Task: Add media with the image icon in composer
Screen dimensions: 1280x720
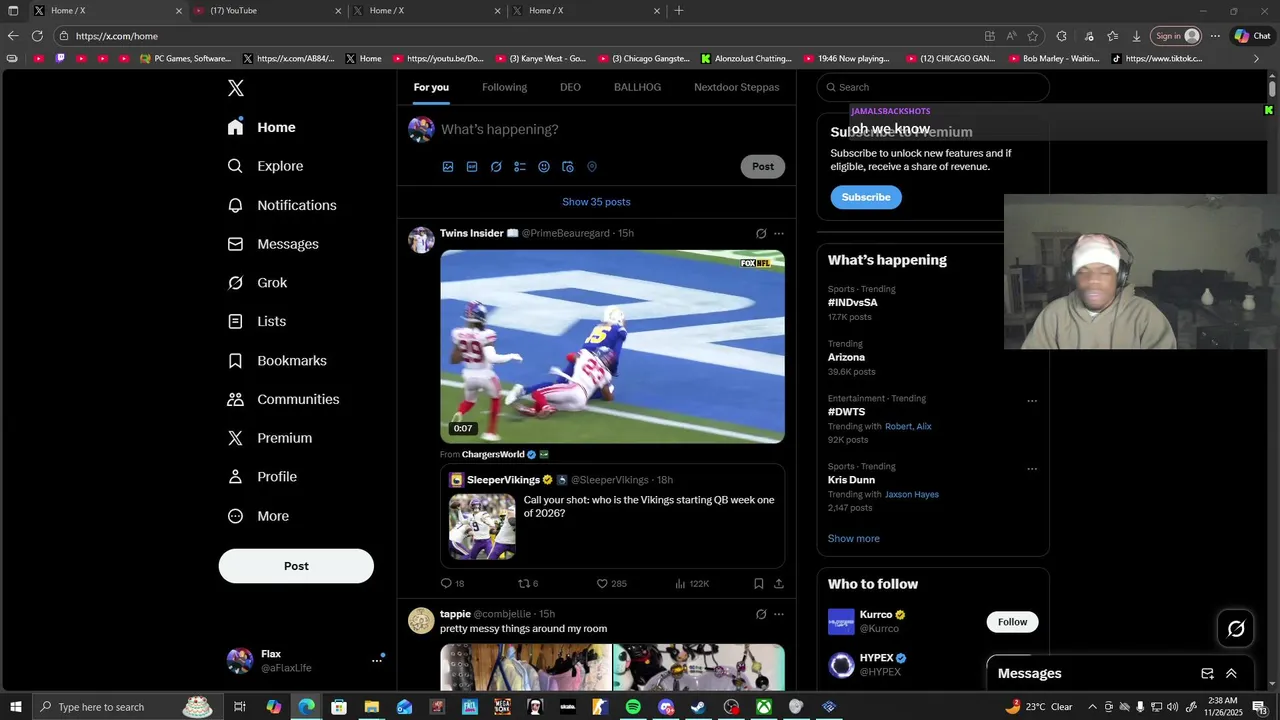Action: click(x=448, y=167)
